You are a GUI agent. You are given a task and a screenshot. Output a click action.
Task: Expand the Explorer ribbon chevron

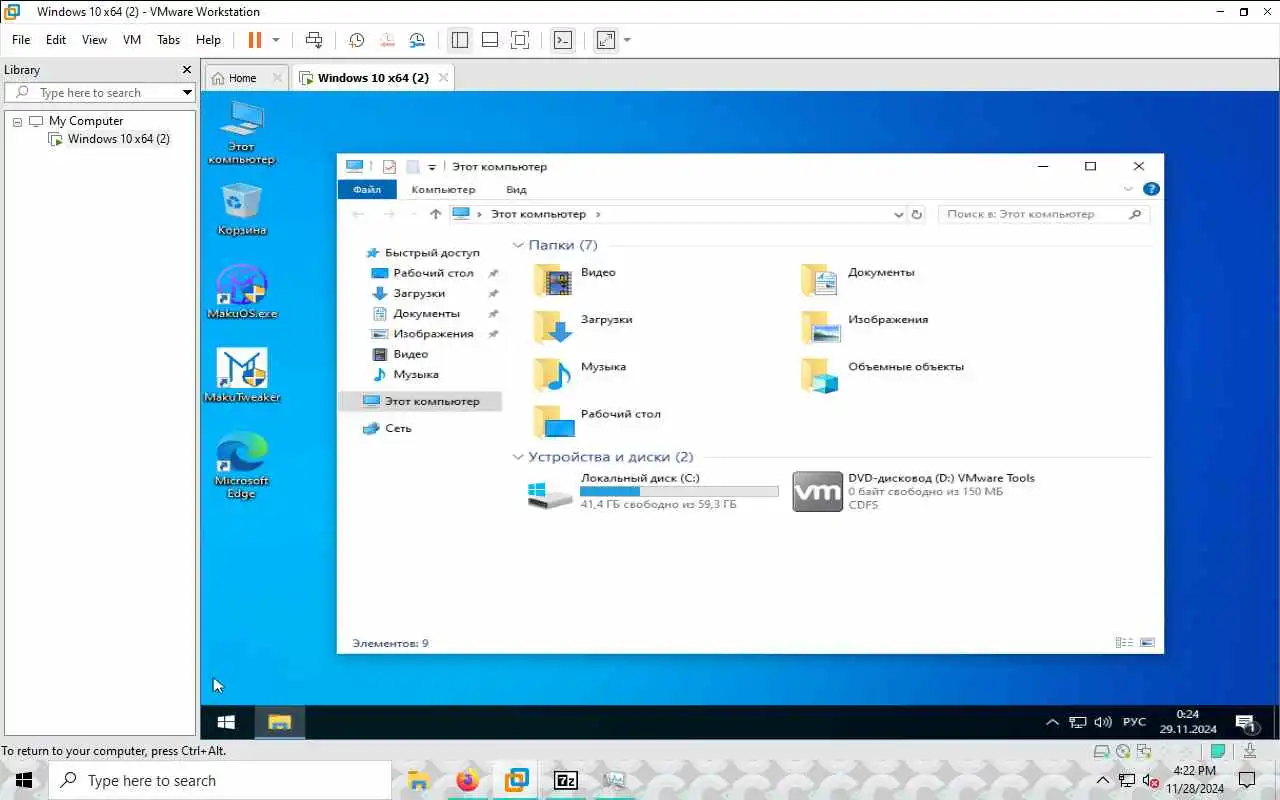(1128, 189)
